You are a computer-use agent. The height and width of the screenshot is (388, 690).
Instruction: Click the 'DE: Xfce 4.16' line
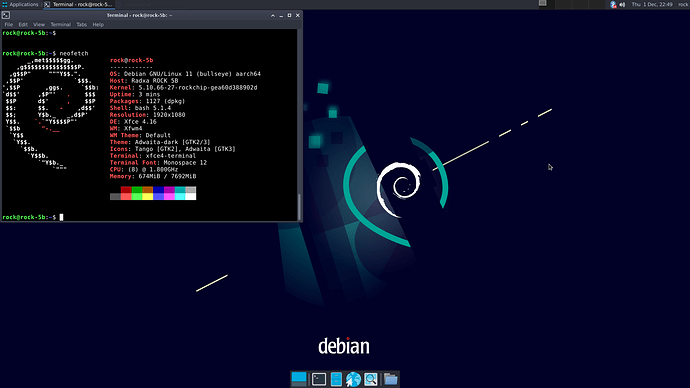pyautogui.click(x=133, y=122)
